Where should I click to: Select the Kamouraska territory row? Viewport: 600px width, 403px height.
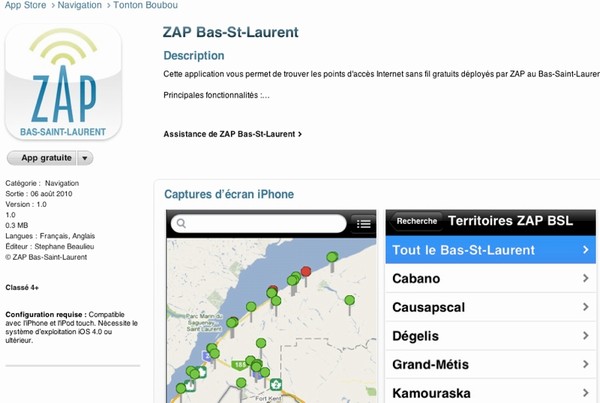pos(491,392)
